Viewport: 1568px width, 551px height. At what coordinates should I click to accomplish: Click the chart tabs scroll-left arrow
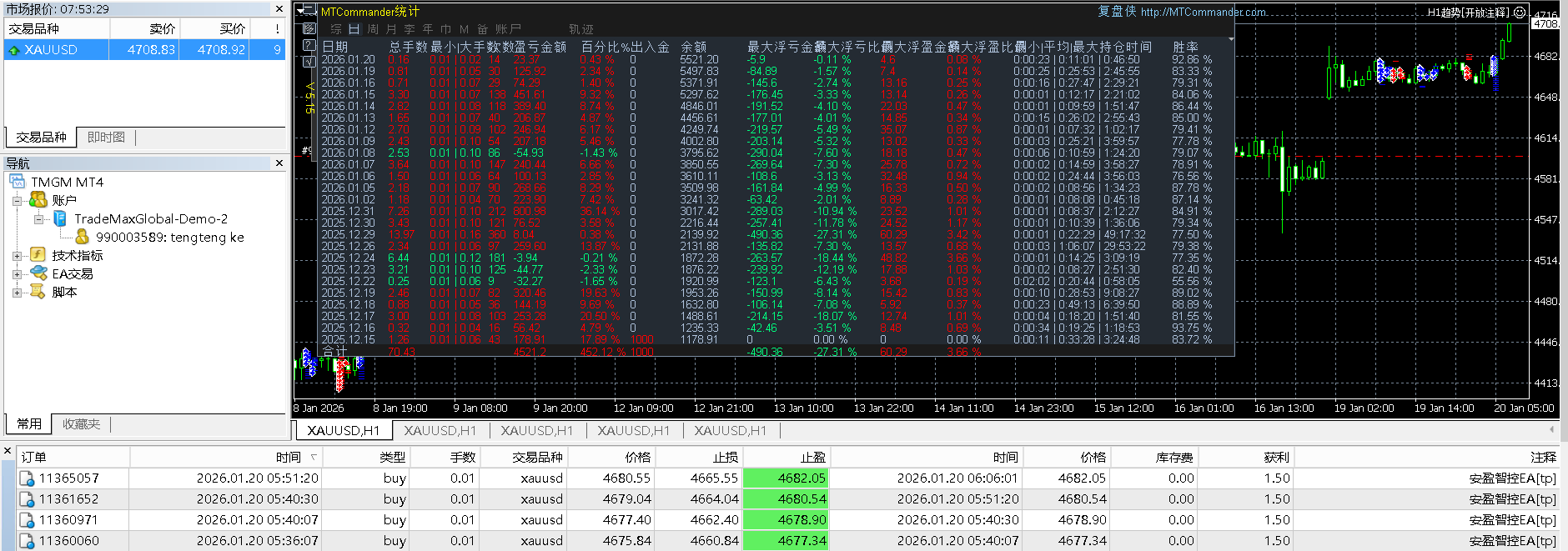tap(1551, 430)
